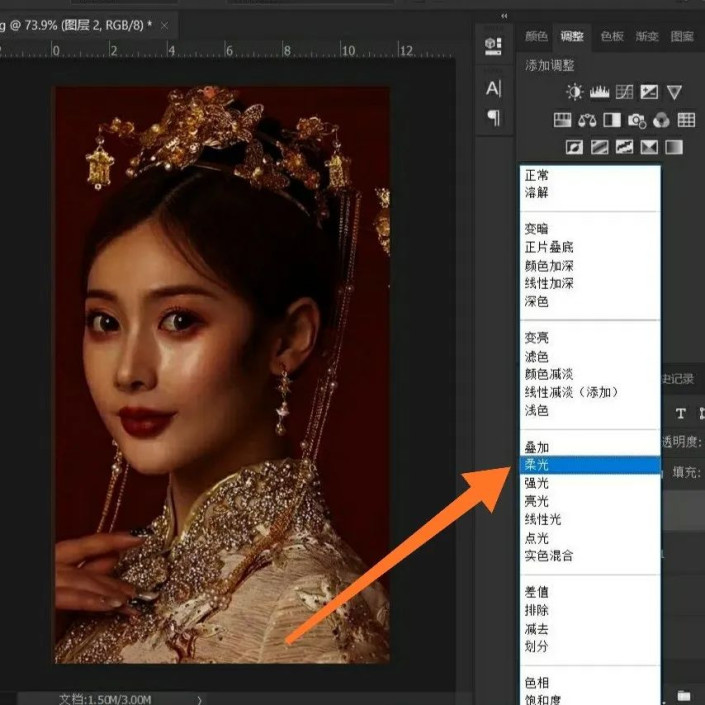Add a Channel Mixer adjustment
Image resolution: width=705 pixels, height=705 pixels.
click(661, 120)
